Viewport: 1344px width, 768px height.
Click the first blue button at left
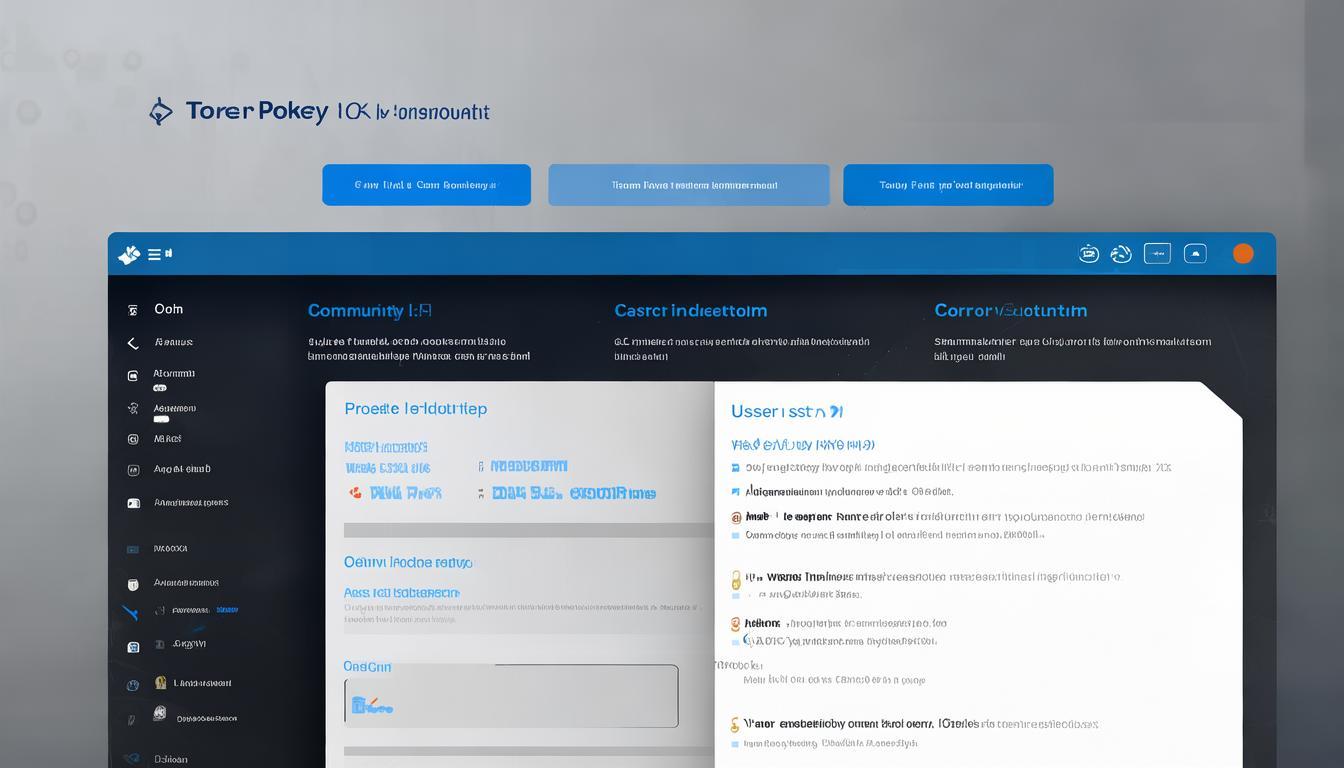coord(426,185)
